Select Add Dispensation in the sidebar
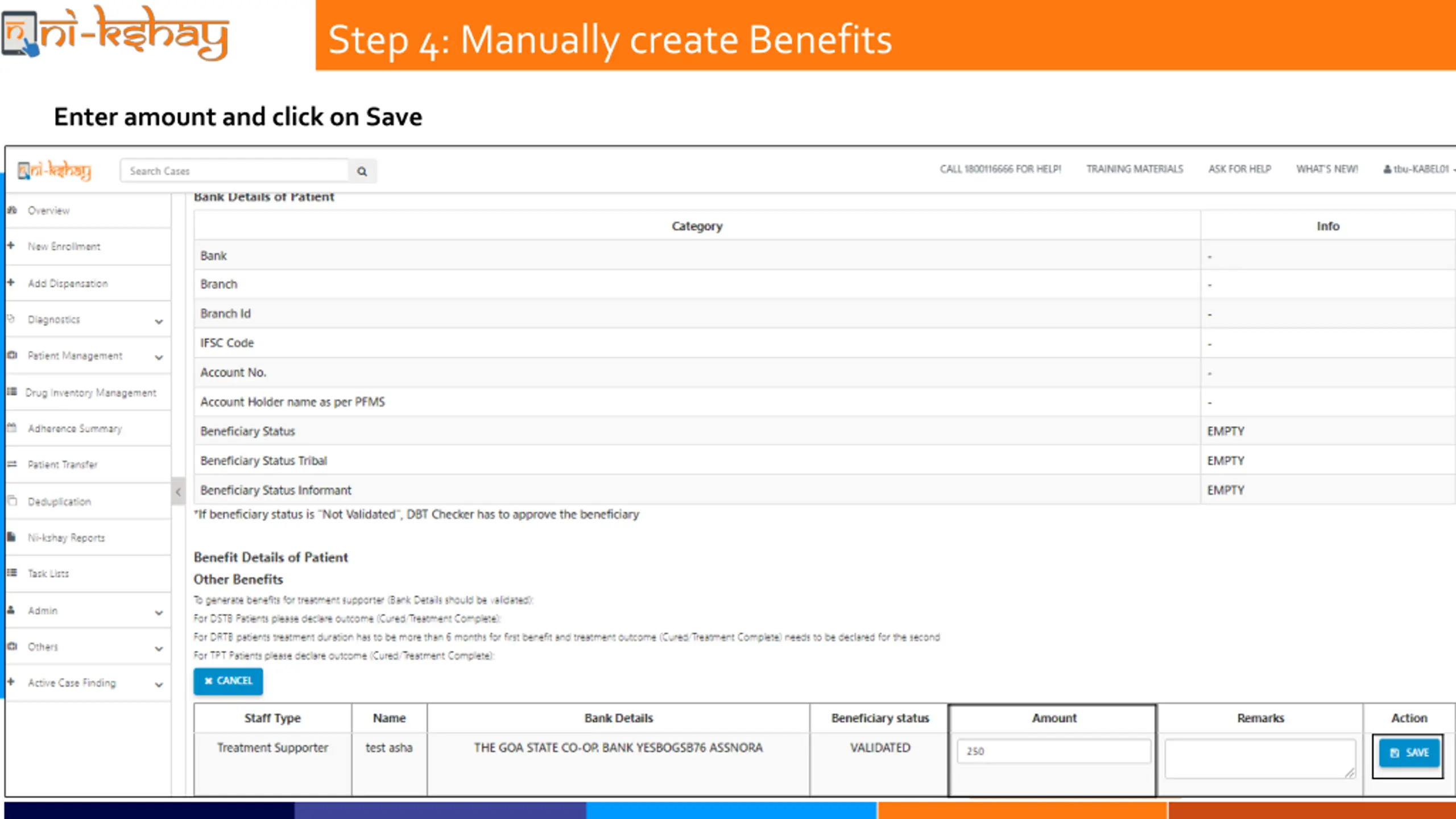 pyautogui.click(x=68, y=283)
